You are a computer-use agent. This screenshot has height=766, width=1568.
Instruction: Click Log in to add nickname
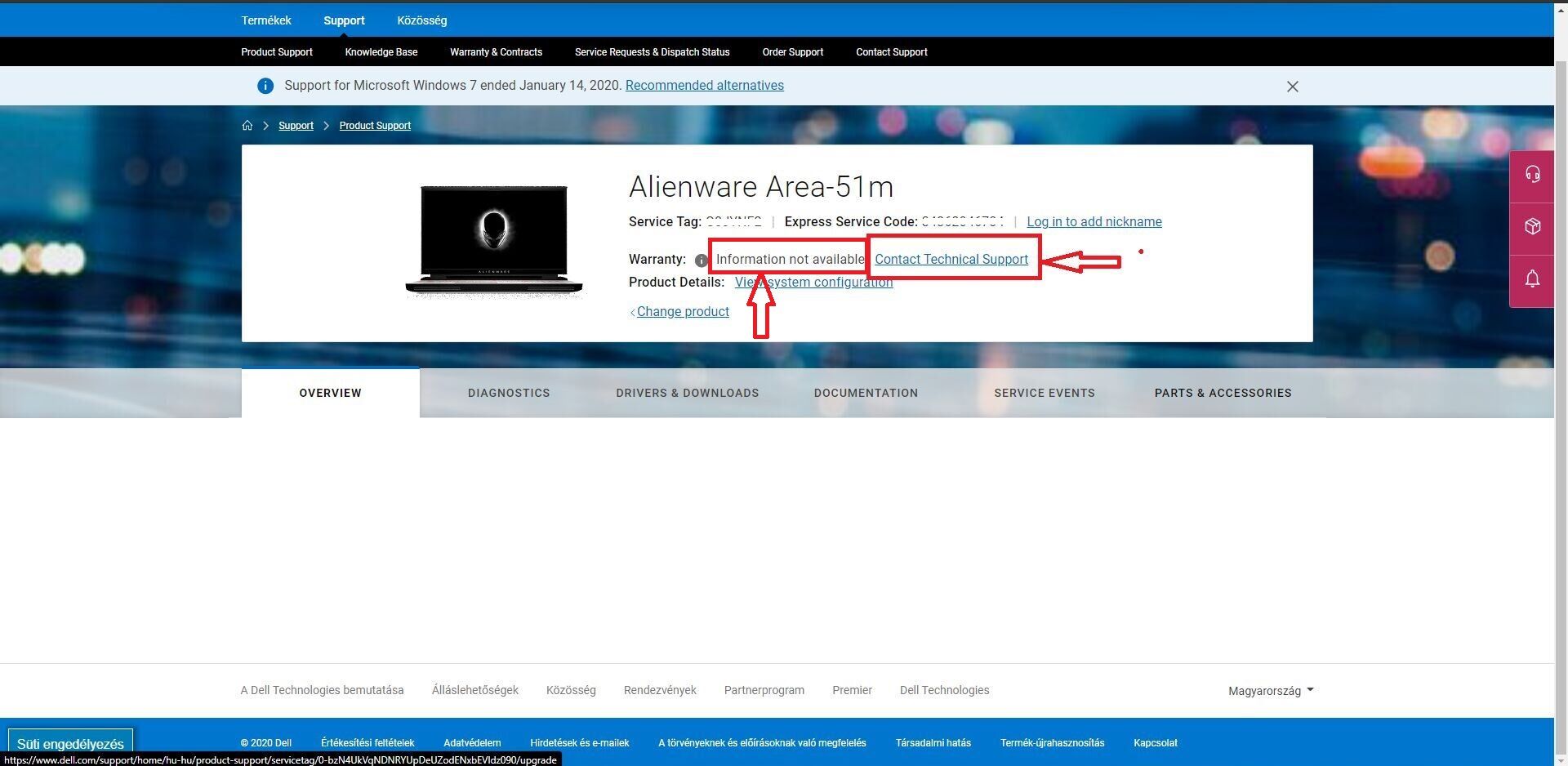pyautogui.click(x=1094, y=222)
